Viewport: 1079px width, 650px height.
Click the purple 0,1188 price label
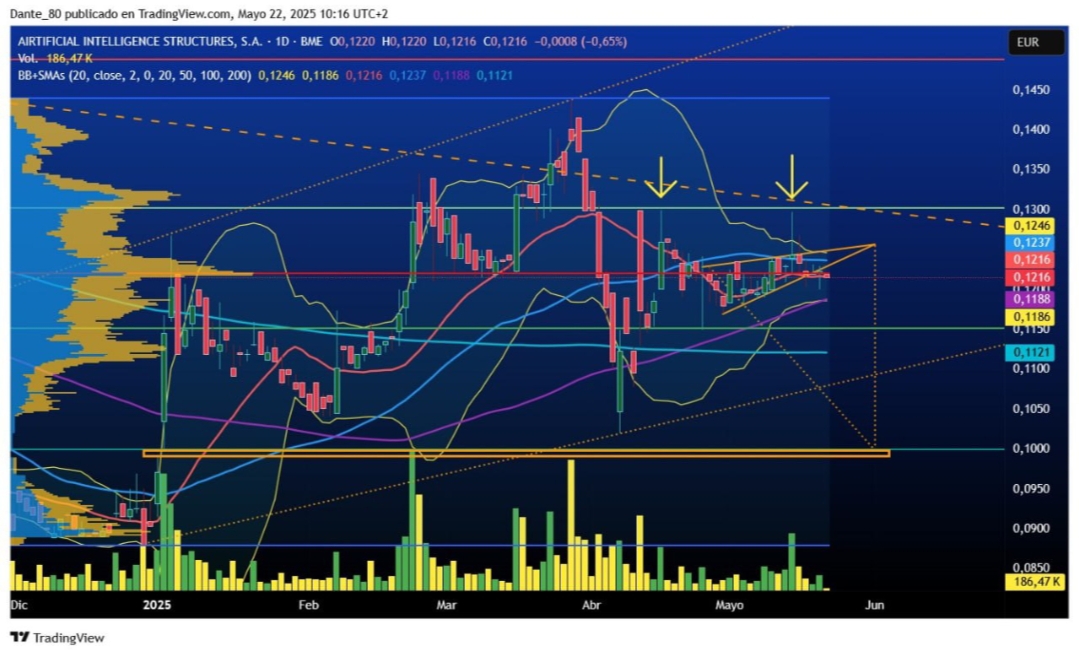[1031, 299]
